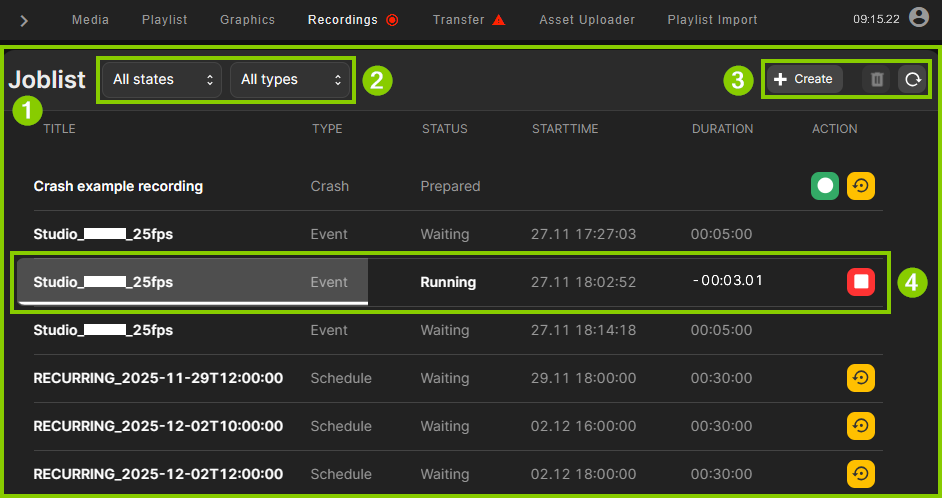Click the TITLE column header
Image resolution: width=942 pixels, height=498 pixels.
(59, 129)
